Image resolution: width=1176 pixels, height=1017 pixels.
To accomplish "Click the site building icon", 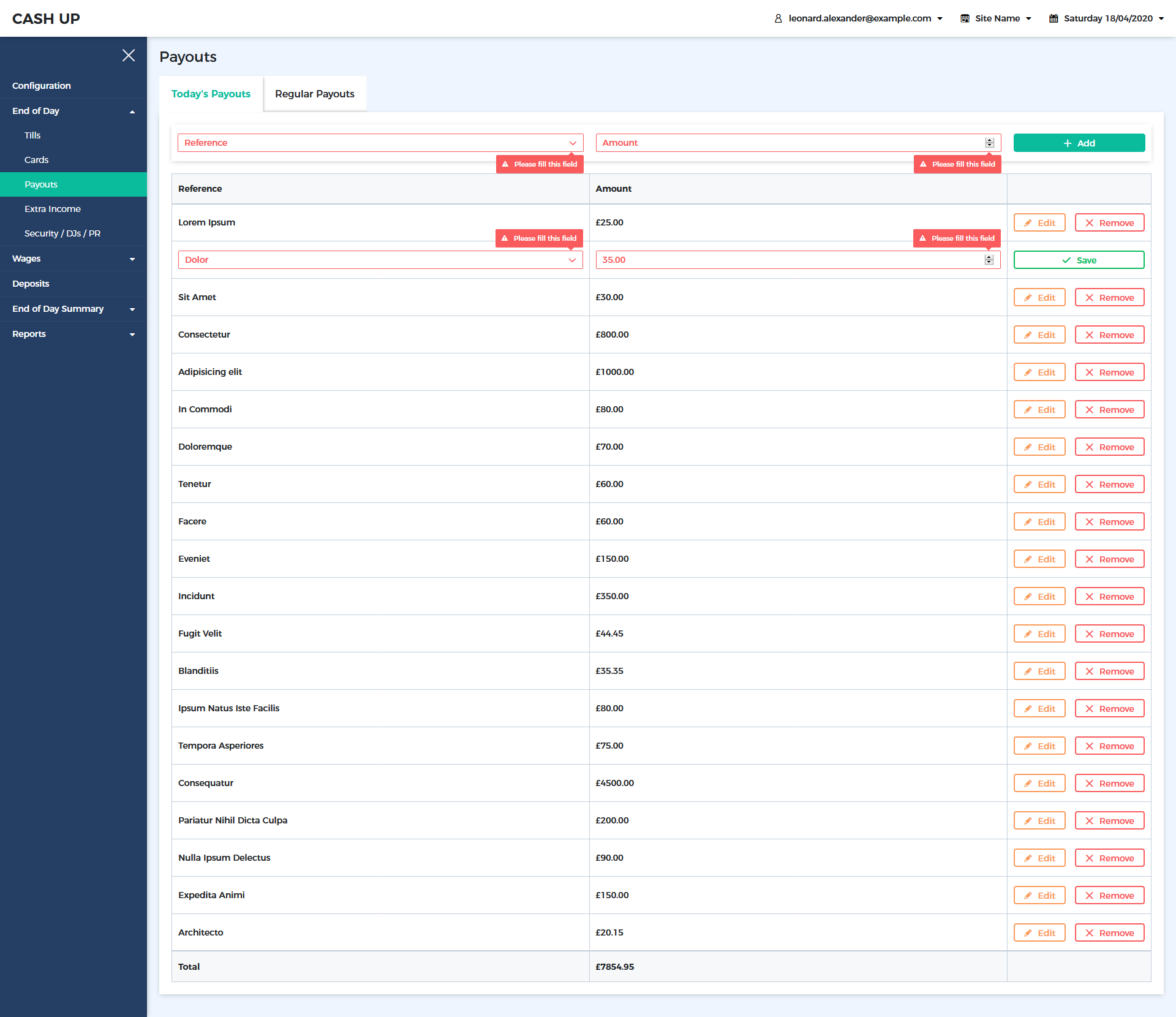I will pos(965,18).
